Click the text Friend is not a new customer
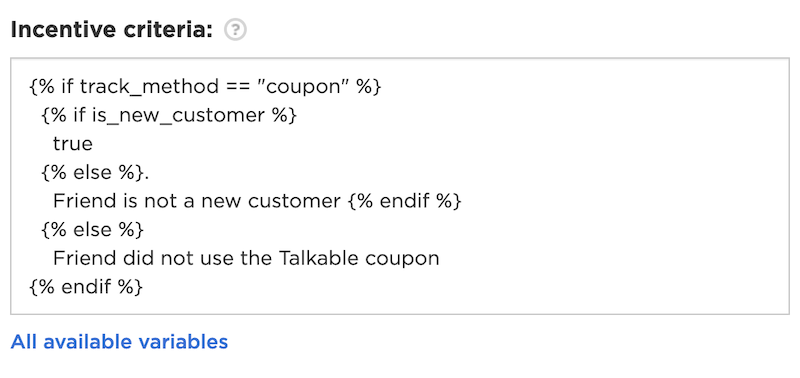The width and height of the screenshot is (800, 378). (196, 201)
